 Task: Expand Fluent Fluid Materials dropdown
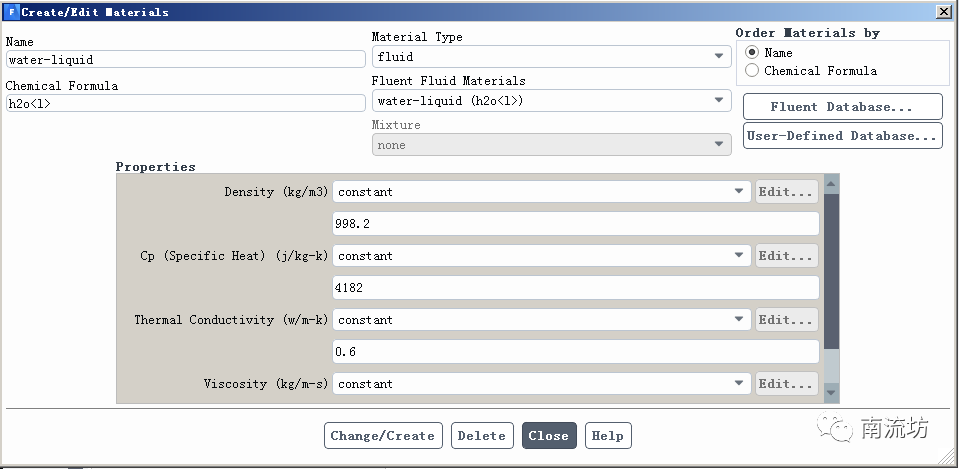click(x=551, y=101)
